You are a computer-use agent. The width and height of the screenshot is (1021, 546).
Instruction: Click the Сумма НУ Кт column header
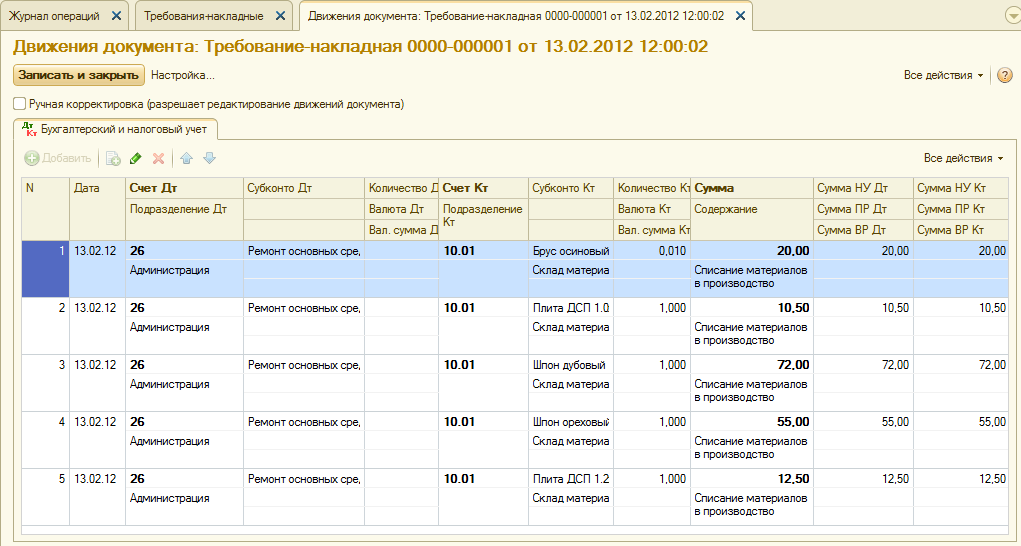[960, 188]
